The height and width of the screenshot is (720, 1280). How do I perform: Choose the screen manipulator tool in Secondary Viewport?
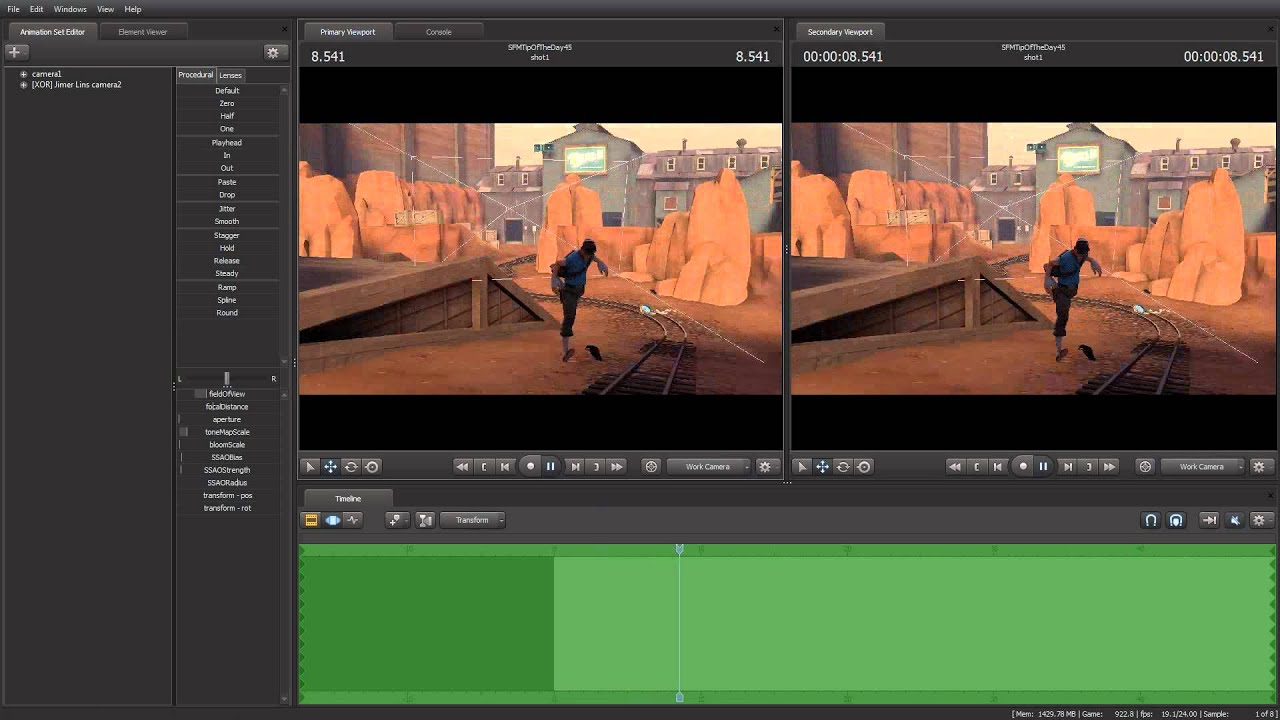click(864, 466)
